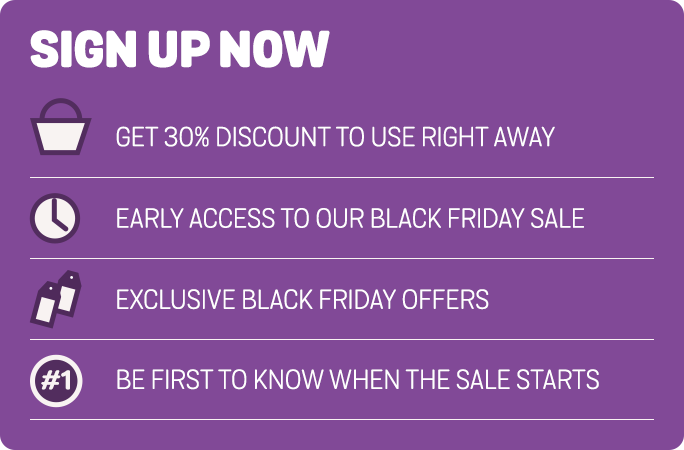Screen dimensions: 684x450
Task: Open Early Access to Black Friday Sale line
Action: (x=350, y=218)
